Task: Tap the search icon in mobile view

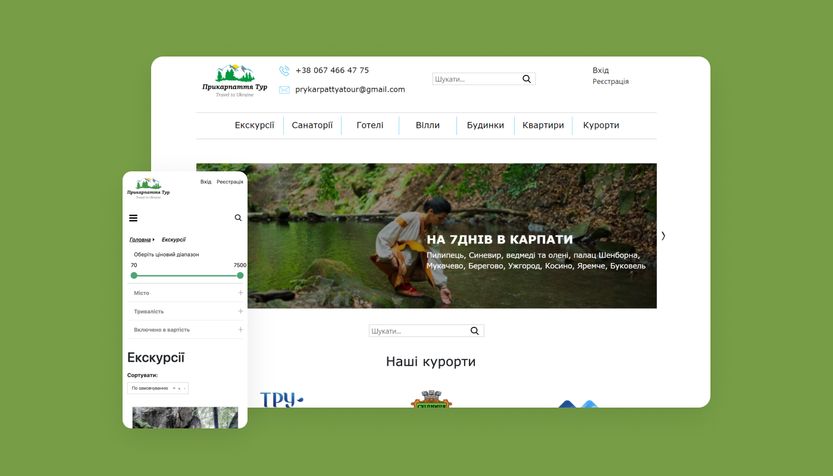Action: coord(238,218)
